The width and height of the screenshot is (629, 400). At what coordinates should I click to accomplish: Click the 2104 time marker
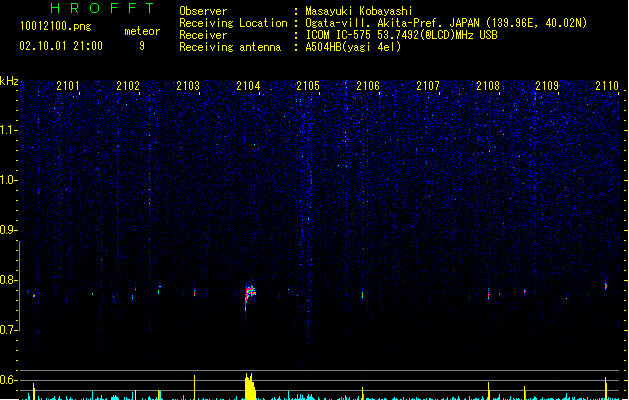[248, 85]
